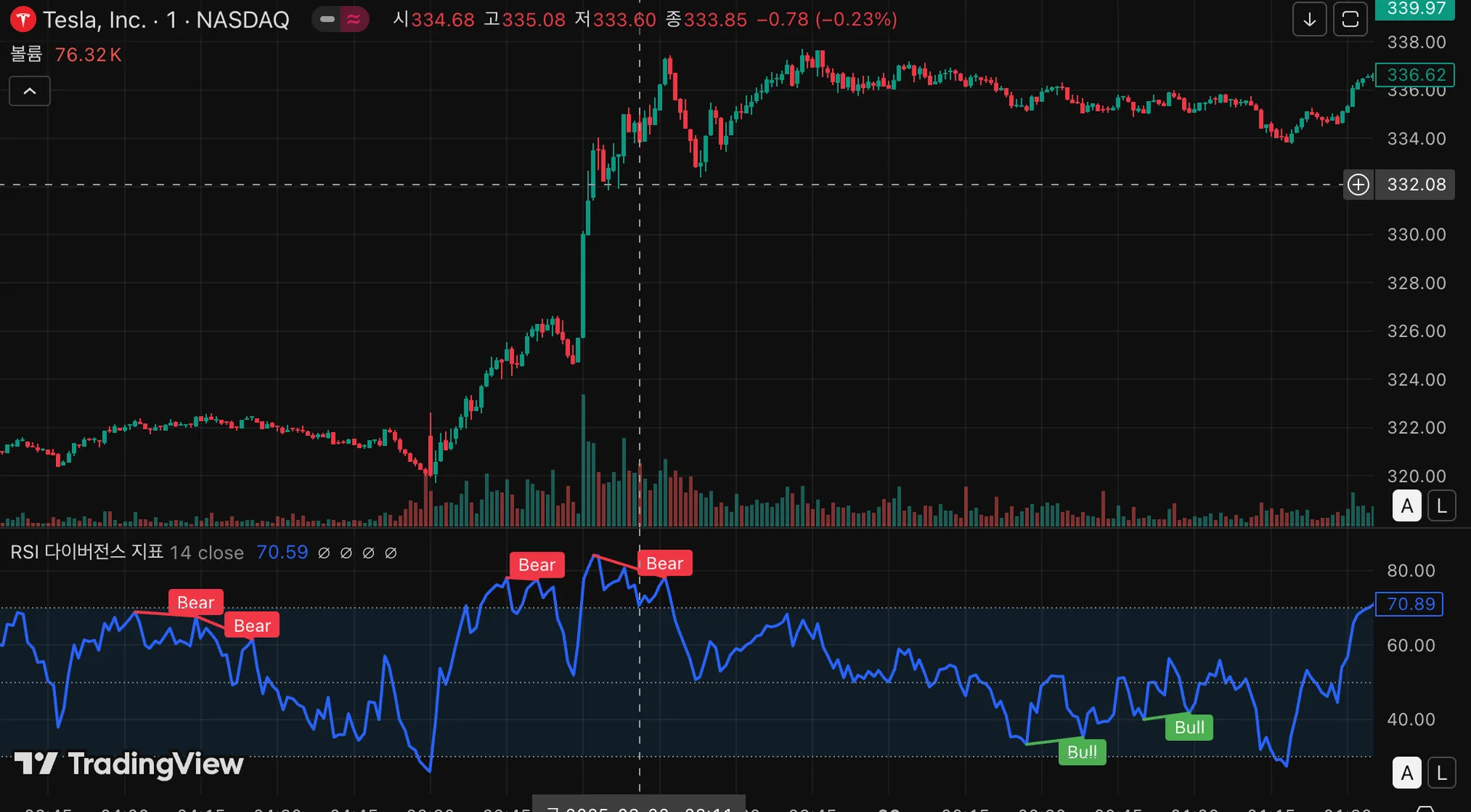
Task: Click the blue RSI value 70.59
Action: [x=282, y=552]
